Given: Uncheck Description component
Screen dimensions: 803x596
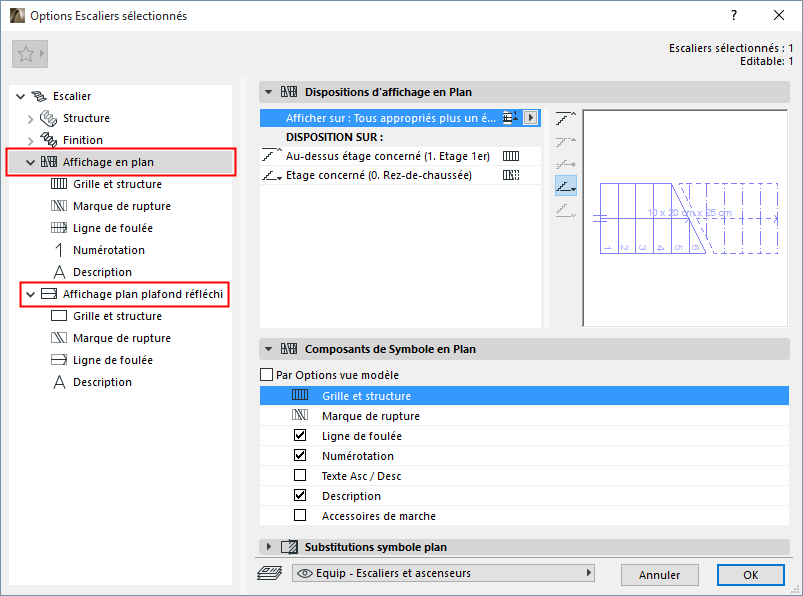Looking at the screenshot, I should point(300,495).
